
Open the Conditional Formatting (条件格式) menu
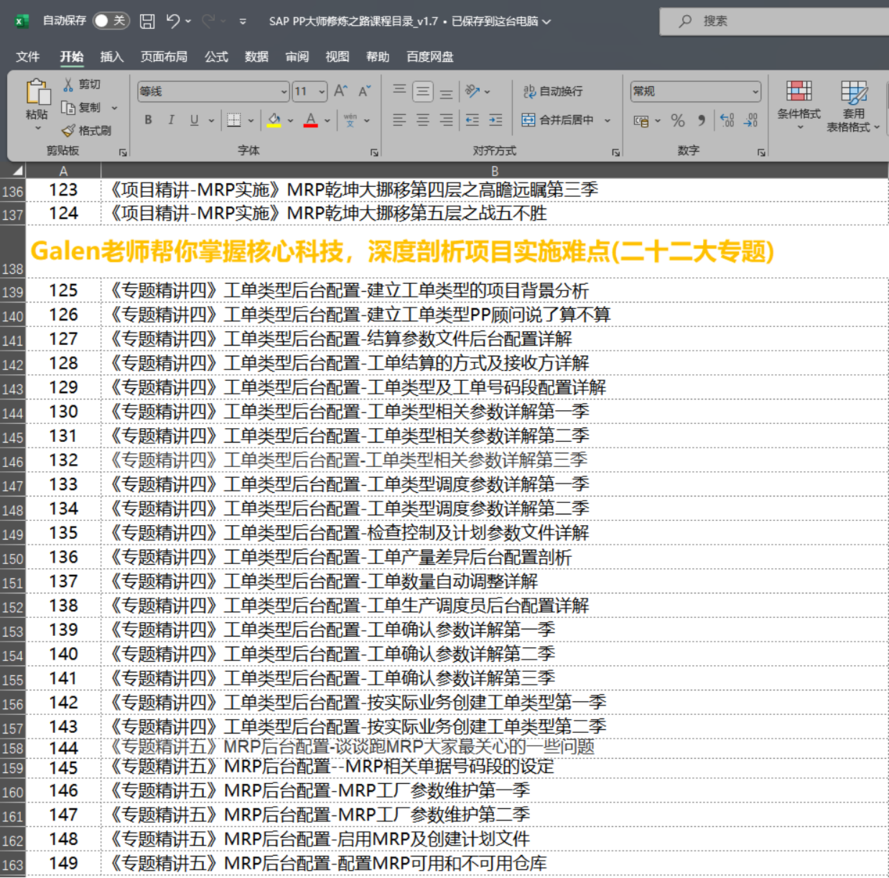coord(799,105)
